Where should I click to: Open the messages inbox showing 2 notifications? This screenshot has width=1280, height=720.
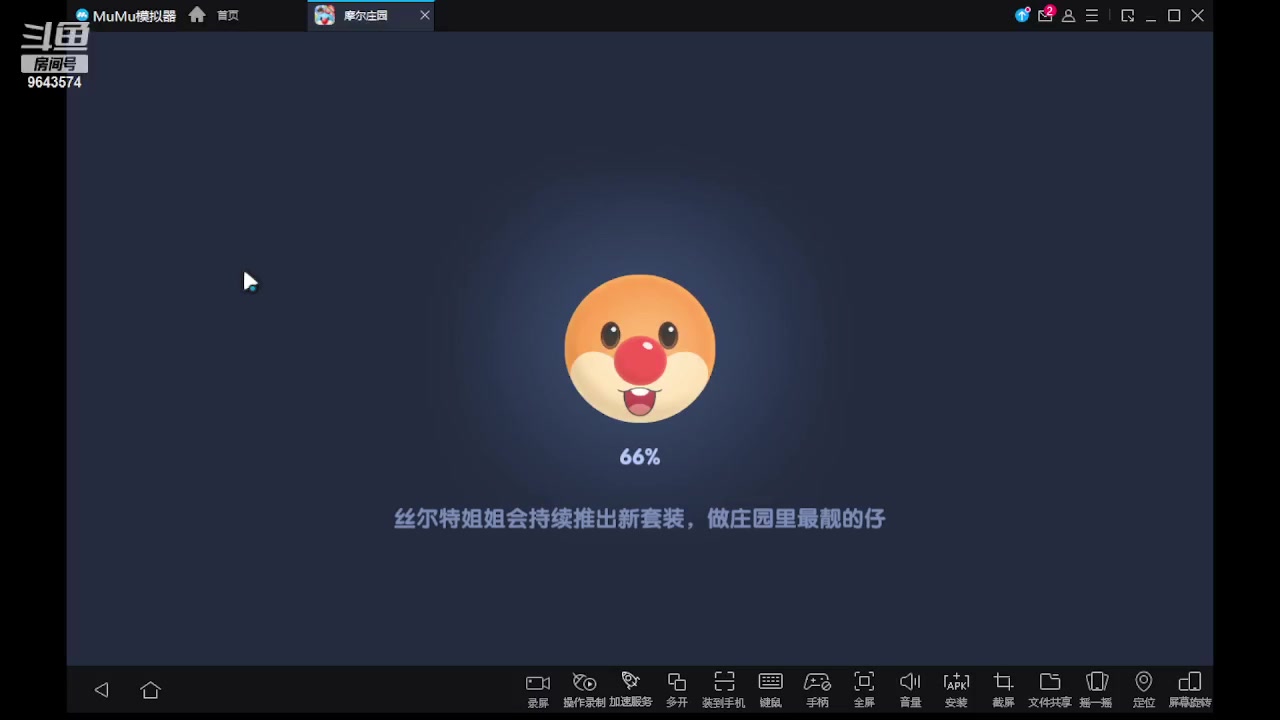[x=1045, y=15]
